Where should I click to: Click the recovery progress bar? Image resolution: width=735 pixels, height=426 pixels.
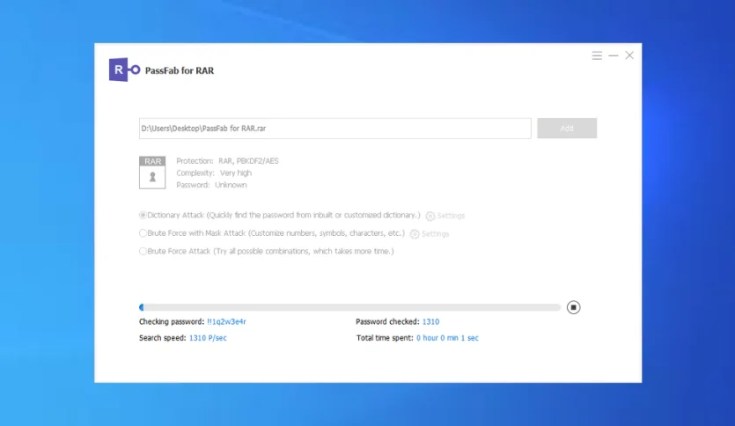pyautogui.click(x=350, y=307)
